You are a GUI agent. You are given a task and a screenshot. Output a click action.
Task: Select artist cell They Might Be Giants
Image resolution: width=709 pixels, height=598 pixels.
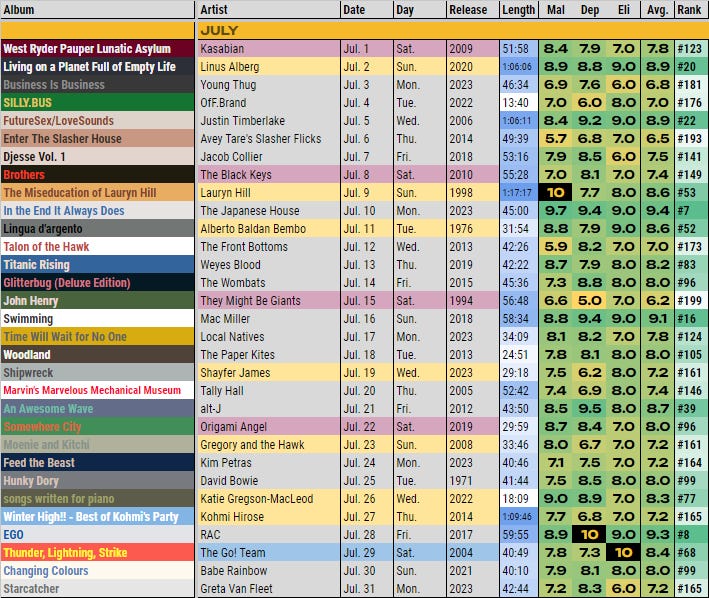click(x=269, y=301)
